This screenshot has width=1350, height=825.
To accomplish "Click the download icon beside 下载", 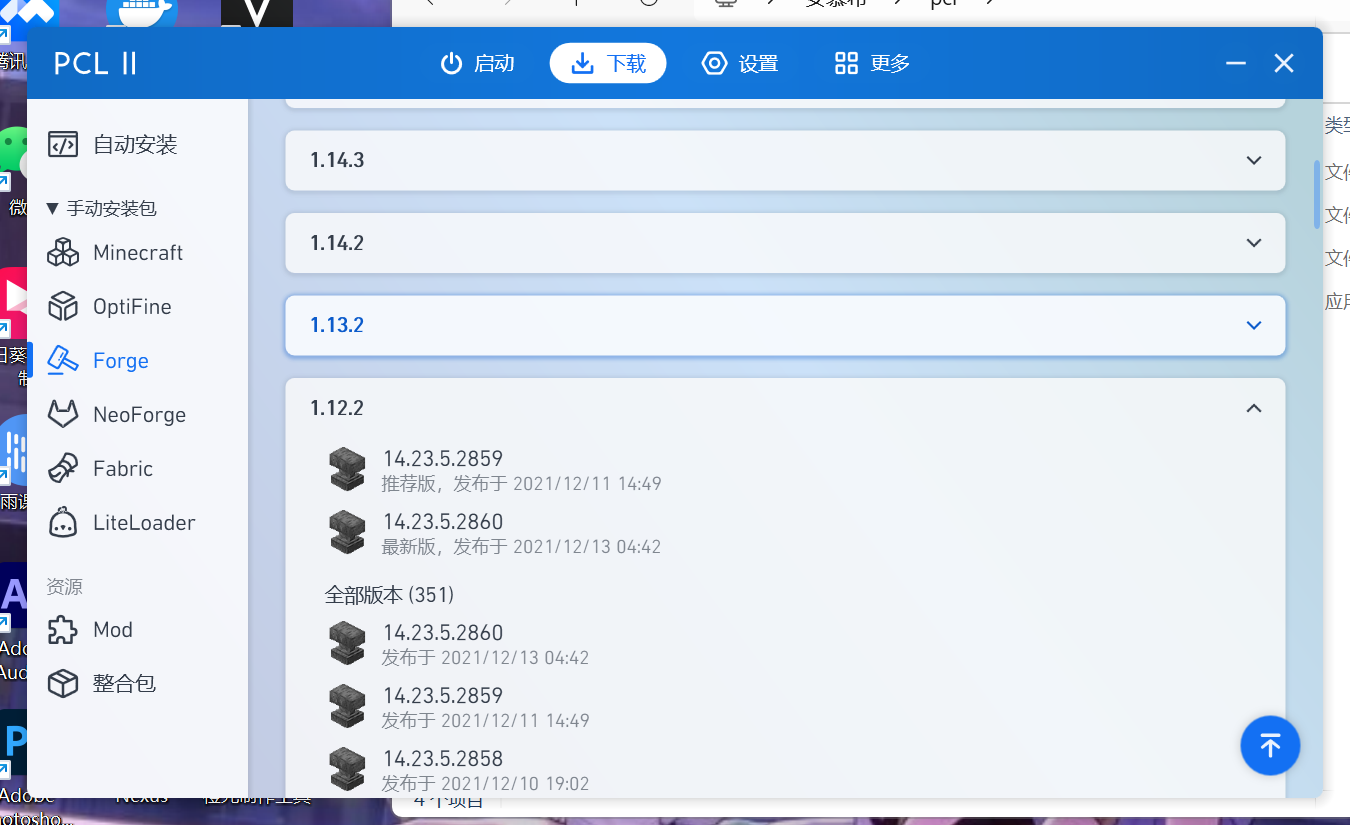I will [582, 64].
